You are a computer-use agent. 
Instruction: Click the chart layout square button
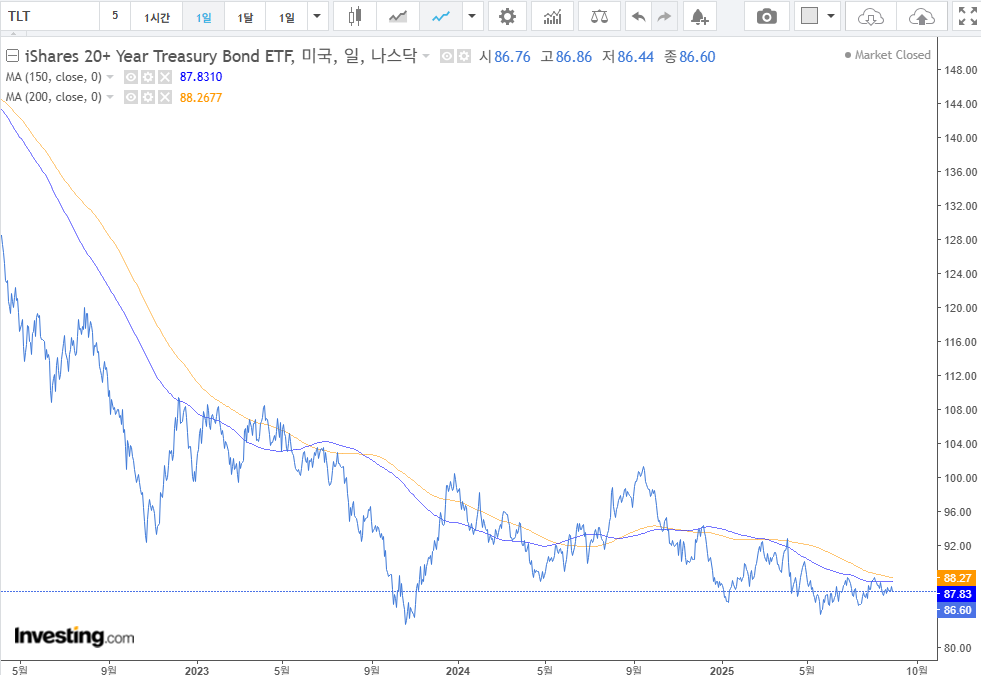coord(810,16)
